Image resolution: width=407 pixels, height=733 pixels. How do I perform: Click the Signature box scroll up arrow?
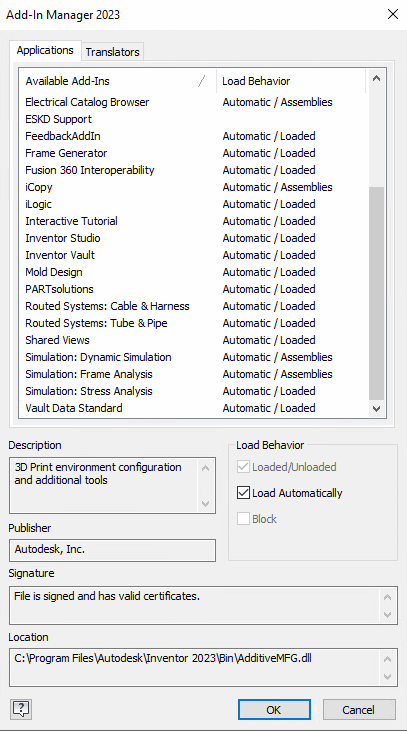coord(387,597)
